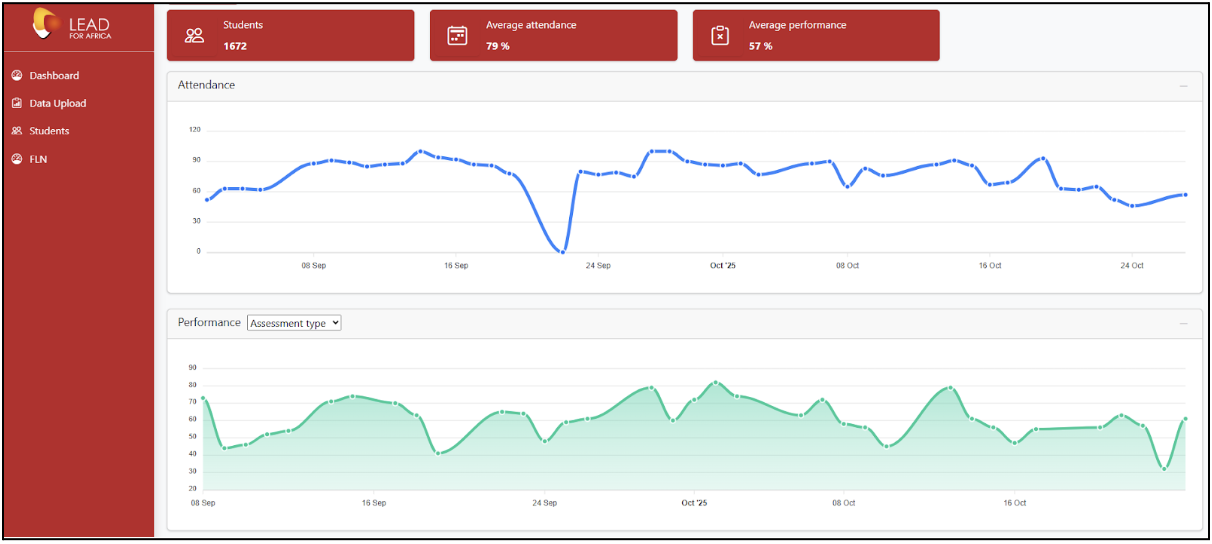Click the Data Upload sidebar icon
The image size is (1212, 544).
click(x=17, y=103)
